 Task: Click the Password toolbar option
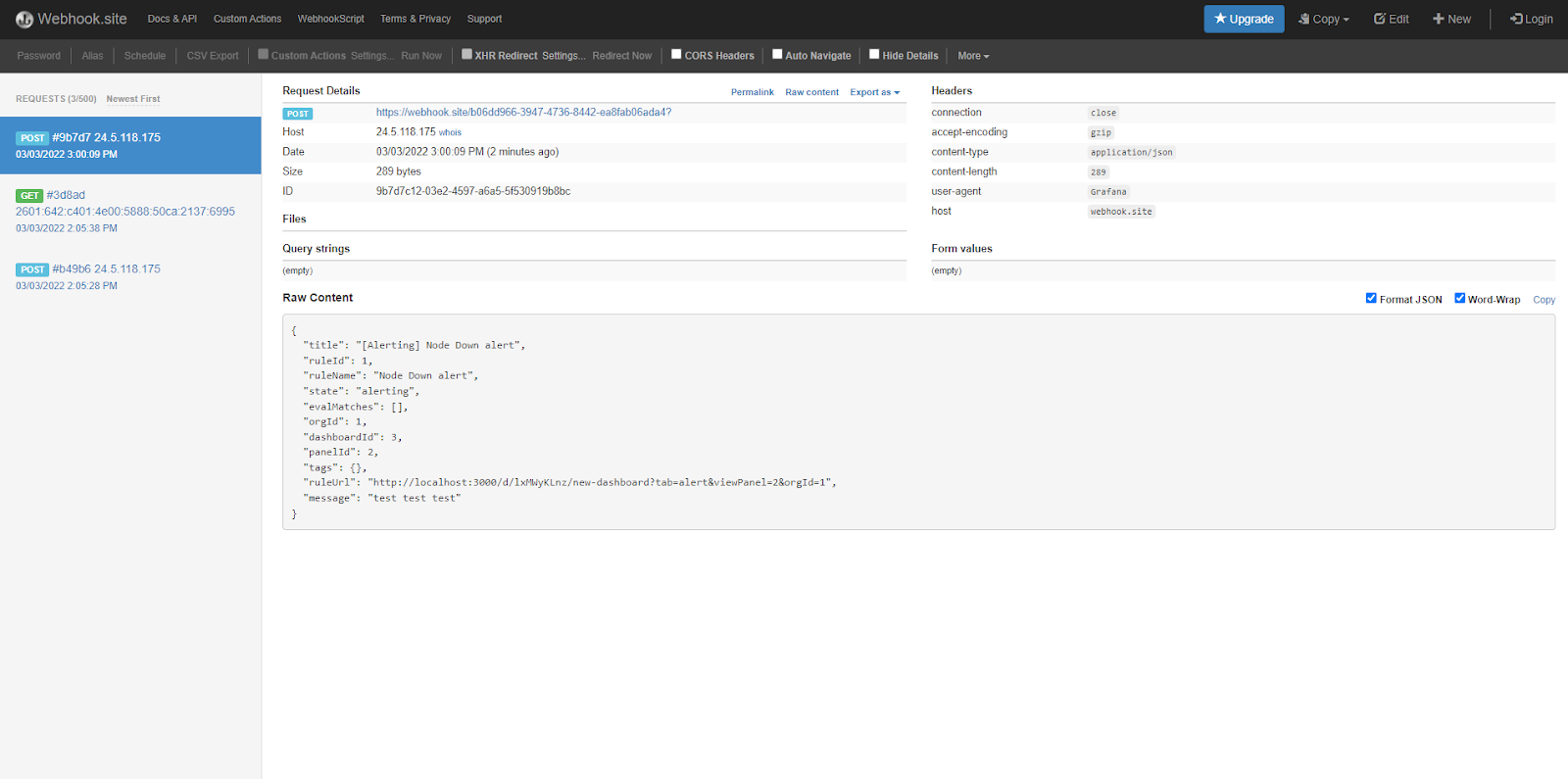pos(39,56)
